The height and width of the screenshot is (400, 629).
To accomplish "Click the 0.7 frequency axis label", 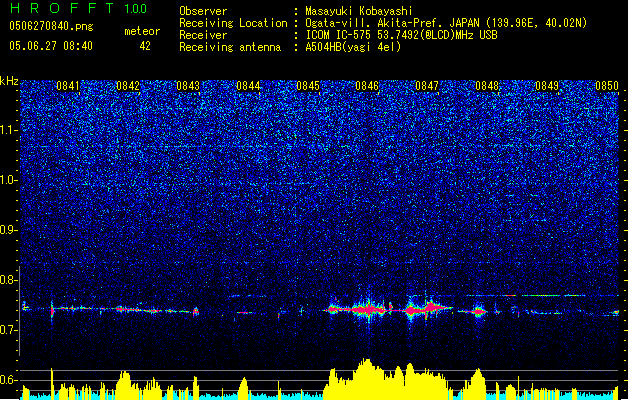I will [x=9, y=330].
